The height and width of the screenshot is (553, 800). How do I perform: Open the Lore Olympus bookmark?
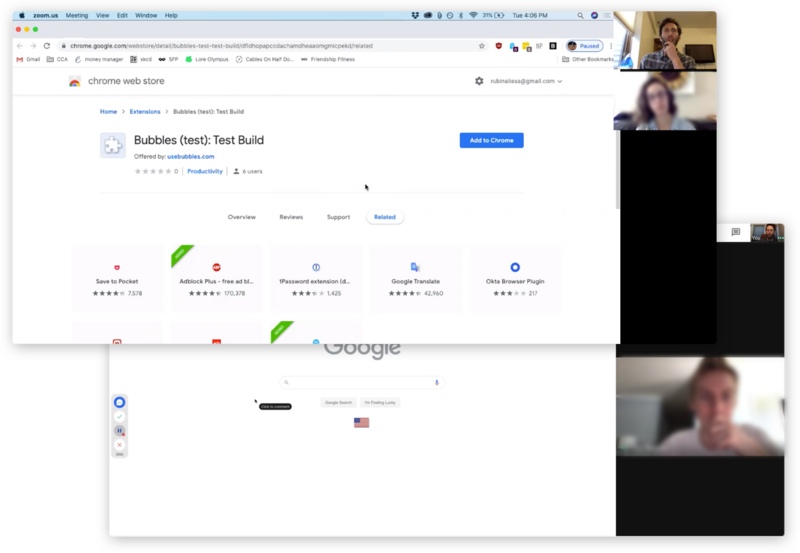tap(207, 60)
